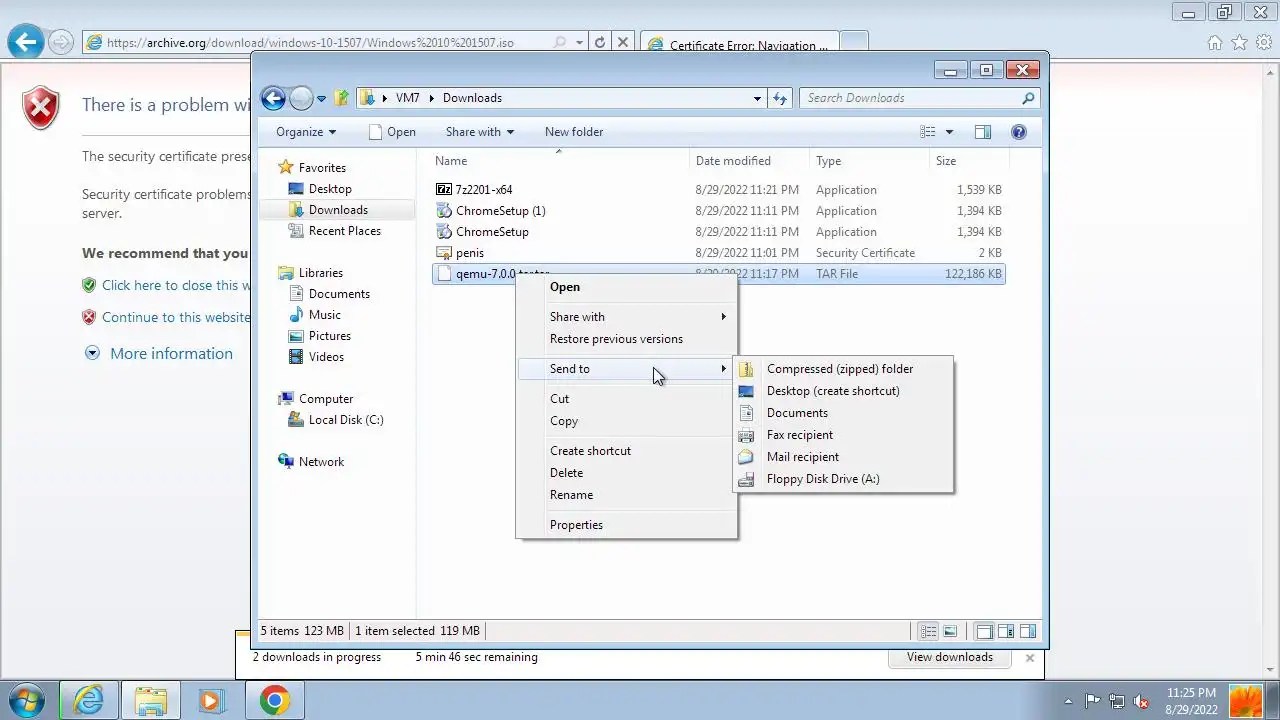Open recent pages dropdown arrow
The height and width of the screenshot is (720, 1280).
click(x=321, y=99)
